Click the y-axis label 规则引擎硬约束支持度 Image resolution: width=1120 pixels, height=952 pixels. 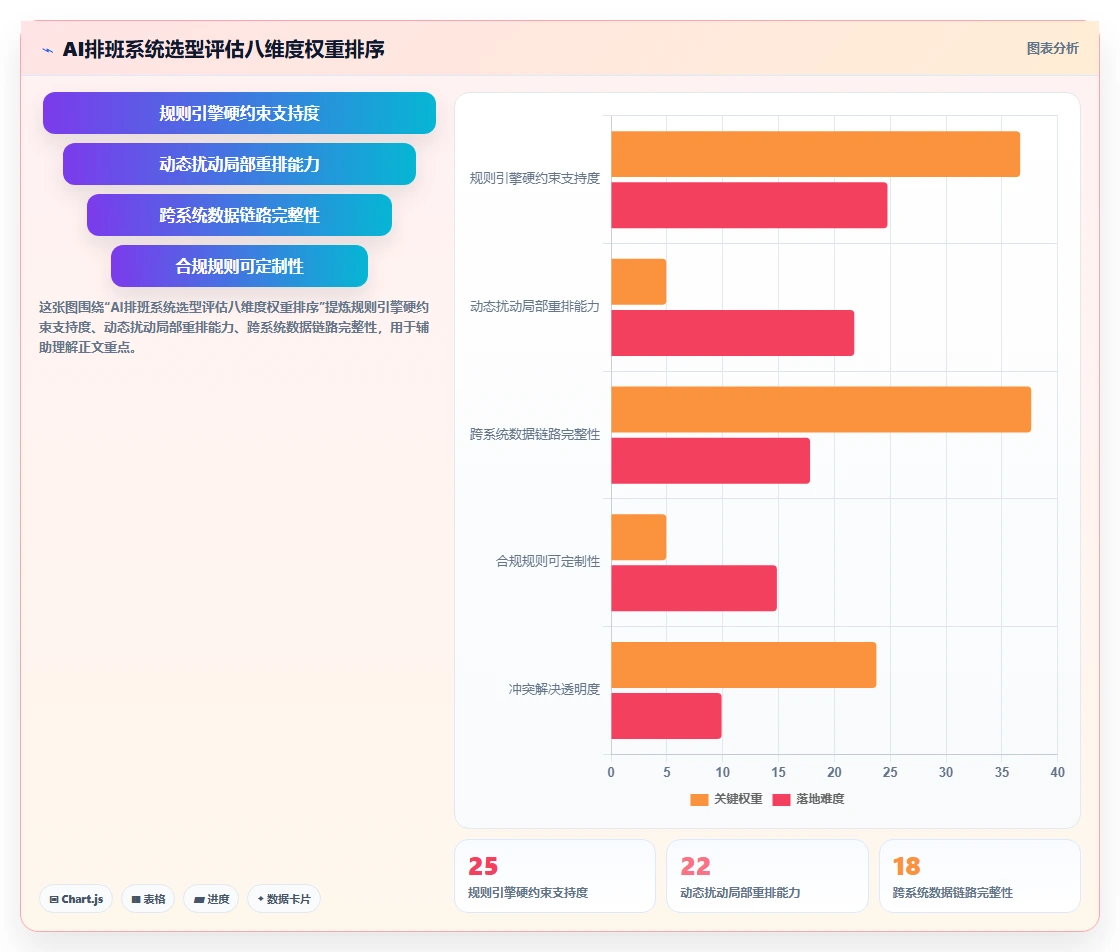(x=534, y=179)
